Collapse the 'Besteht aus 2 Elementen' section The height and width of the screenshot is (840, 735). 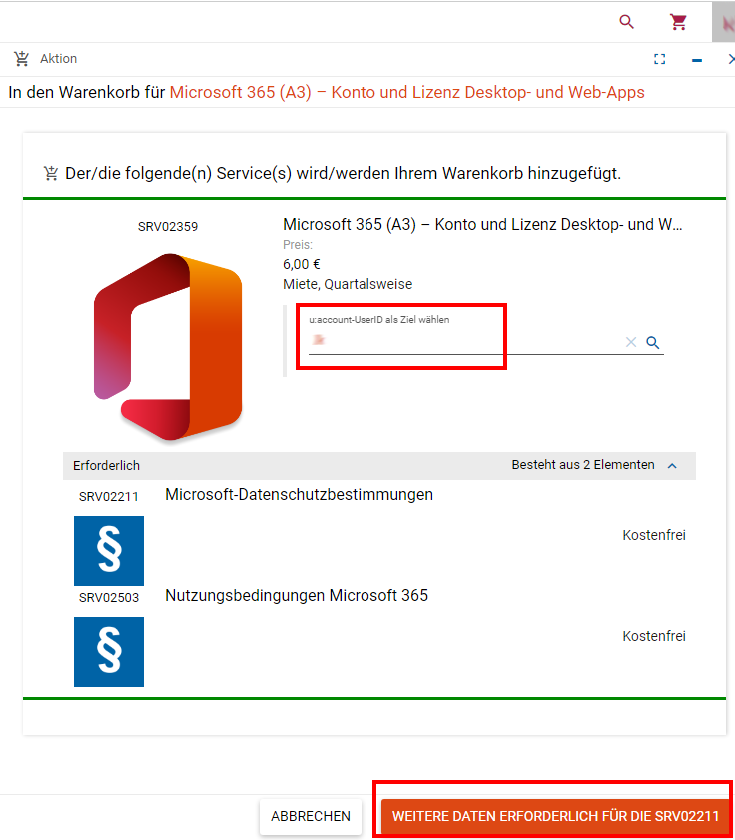[x=672, y=465]
